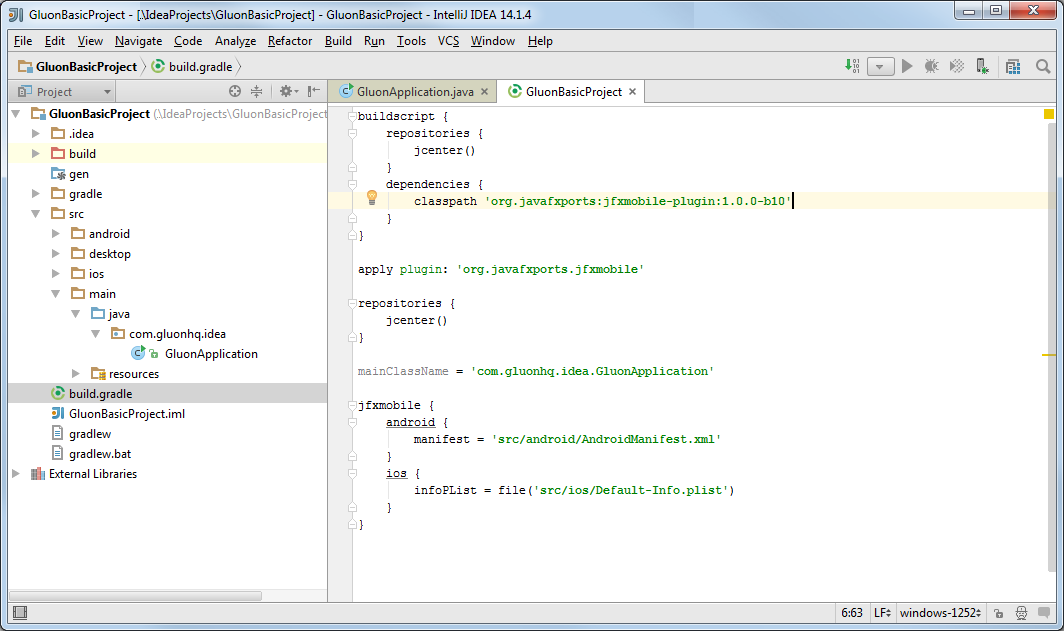This screenshot has height=631, width=1064.
Task: Close the GluonApplication.java tab
Action: click(x=484, y=92)
